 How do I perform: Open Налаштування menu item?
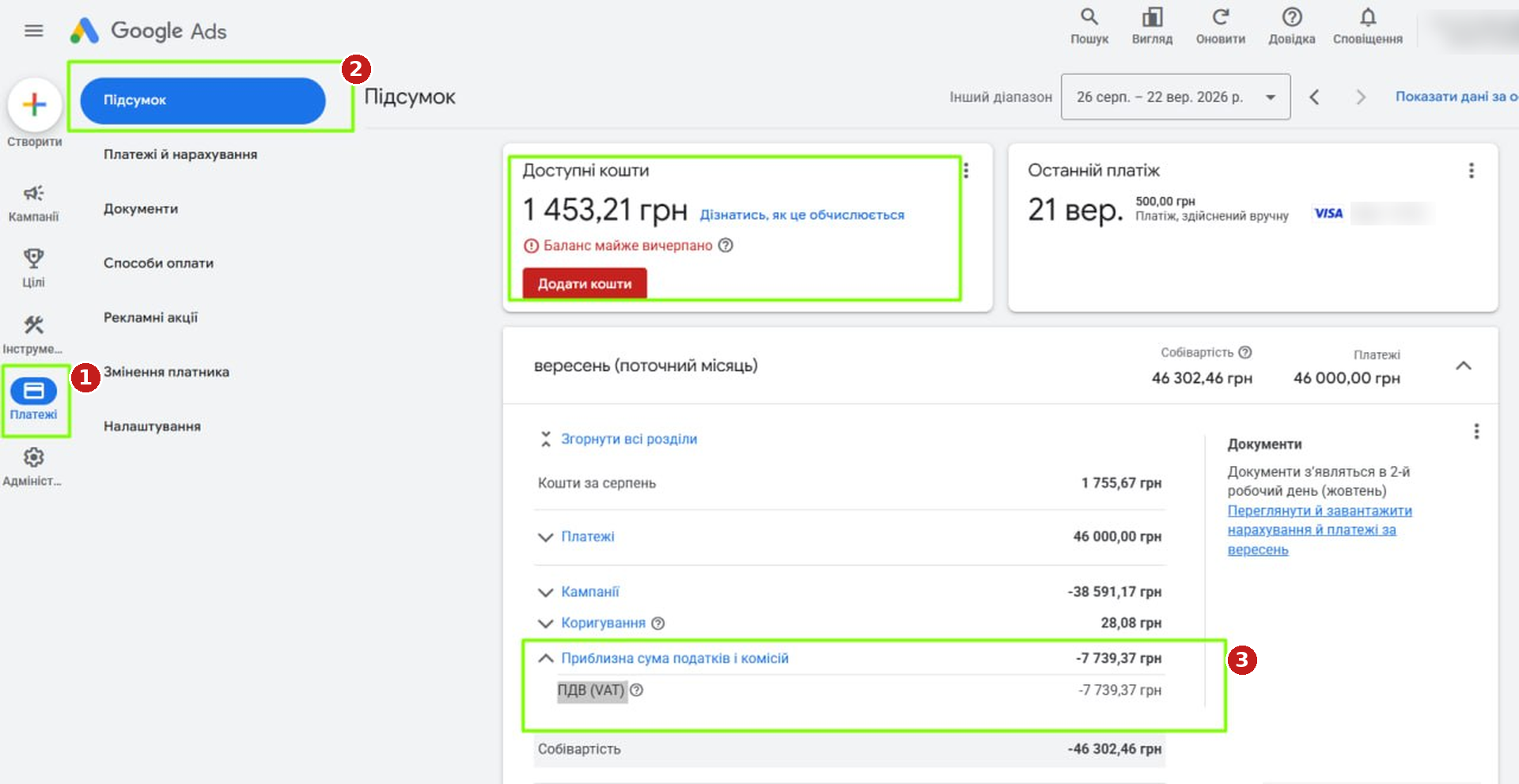click(x=152, y=426)
